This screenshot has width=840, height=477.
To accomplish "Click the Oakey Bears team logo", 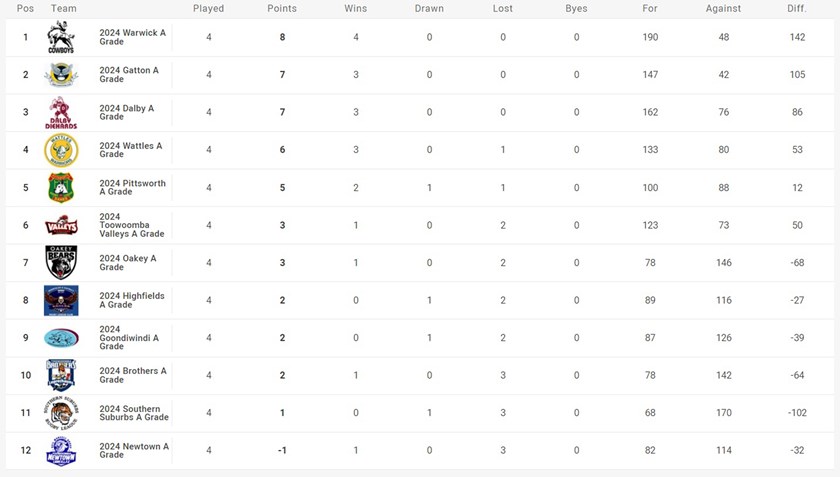I will point(61,263).
